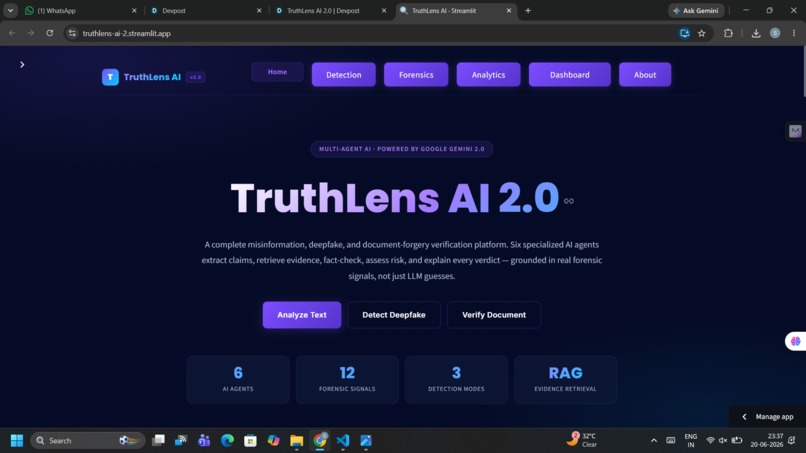Screen dimensions: 806x453
Task: Click the v2.0 version badge
Action: (195, 77)
